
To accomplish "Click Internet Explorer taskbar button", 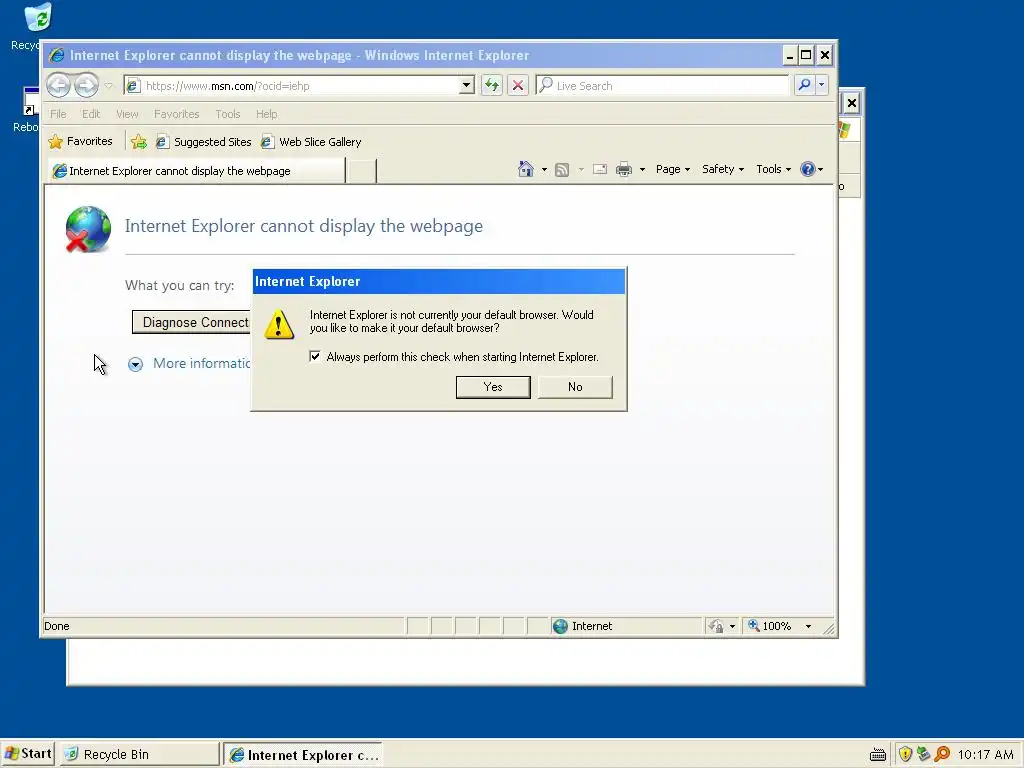I will click(303, 755).
